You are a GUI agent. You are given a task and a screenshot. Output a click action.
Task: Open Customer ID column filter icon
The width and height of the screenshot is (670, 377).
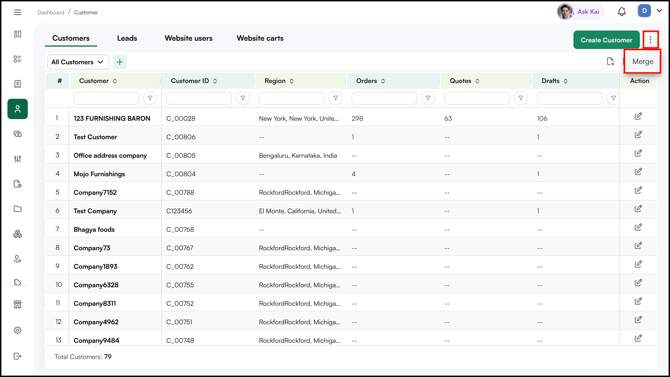243,98
